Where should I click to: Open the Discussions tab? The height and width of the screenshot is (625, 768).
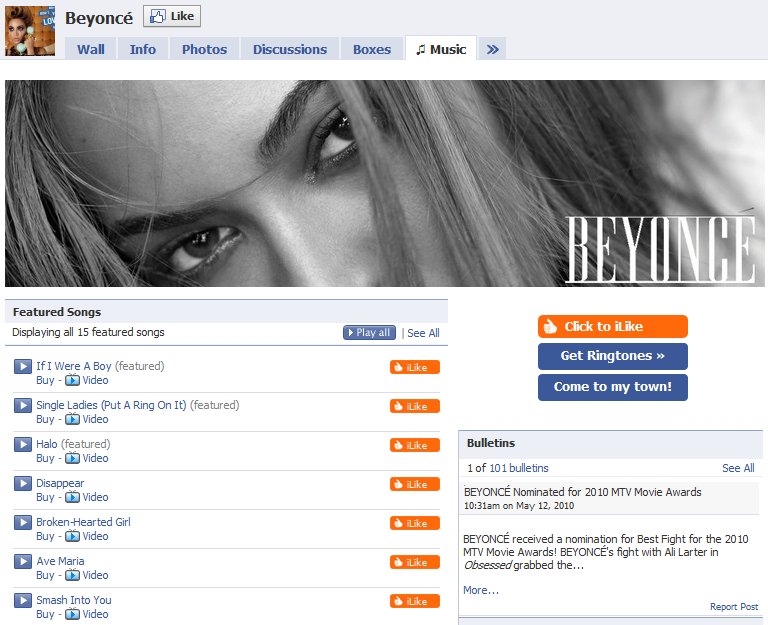[289, 49]
